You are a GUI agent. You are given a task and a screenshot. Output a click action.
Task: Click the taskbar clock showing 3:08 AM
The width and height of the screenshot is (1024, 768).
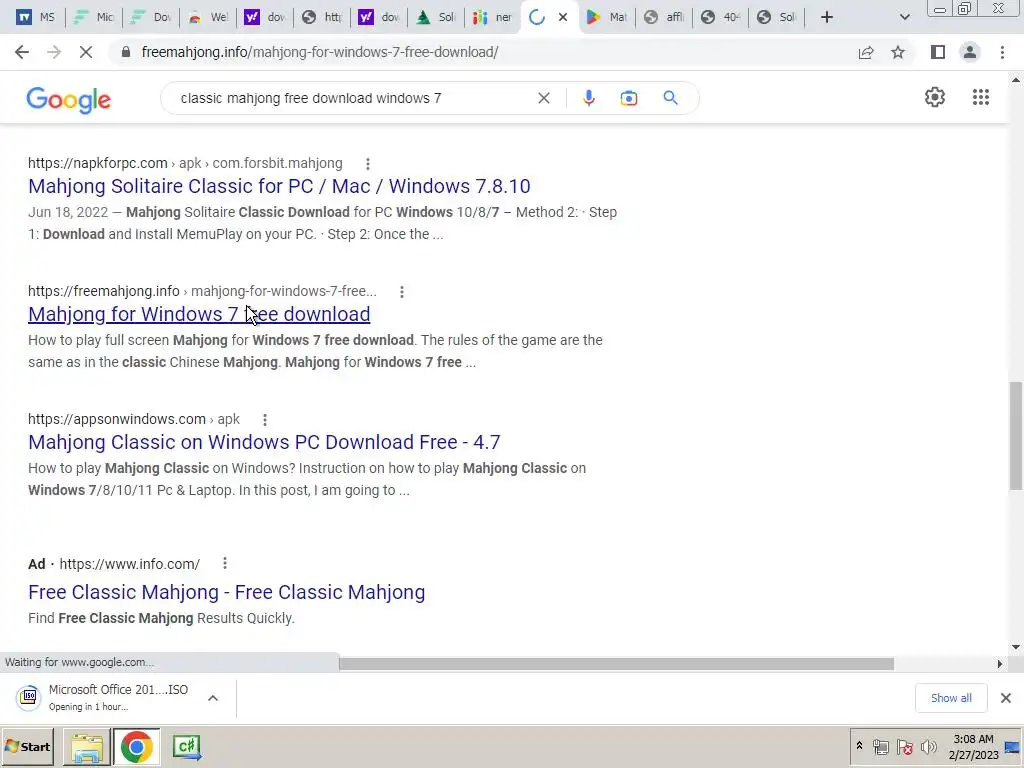[x=973, y=747]
